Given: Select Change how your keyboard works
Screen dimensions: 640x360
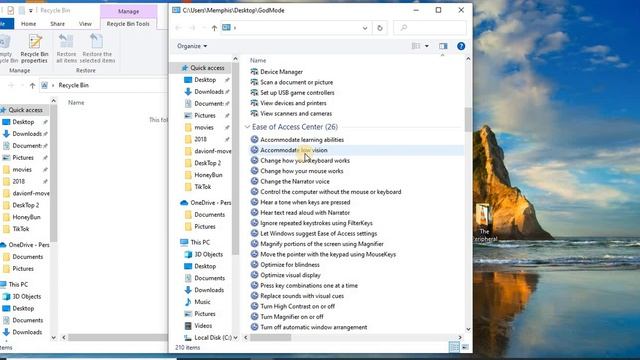Looking at the screenshot, I should click(305, 160).
